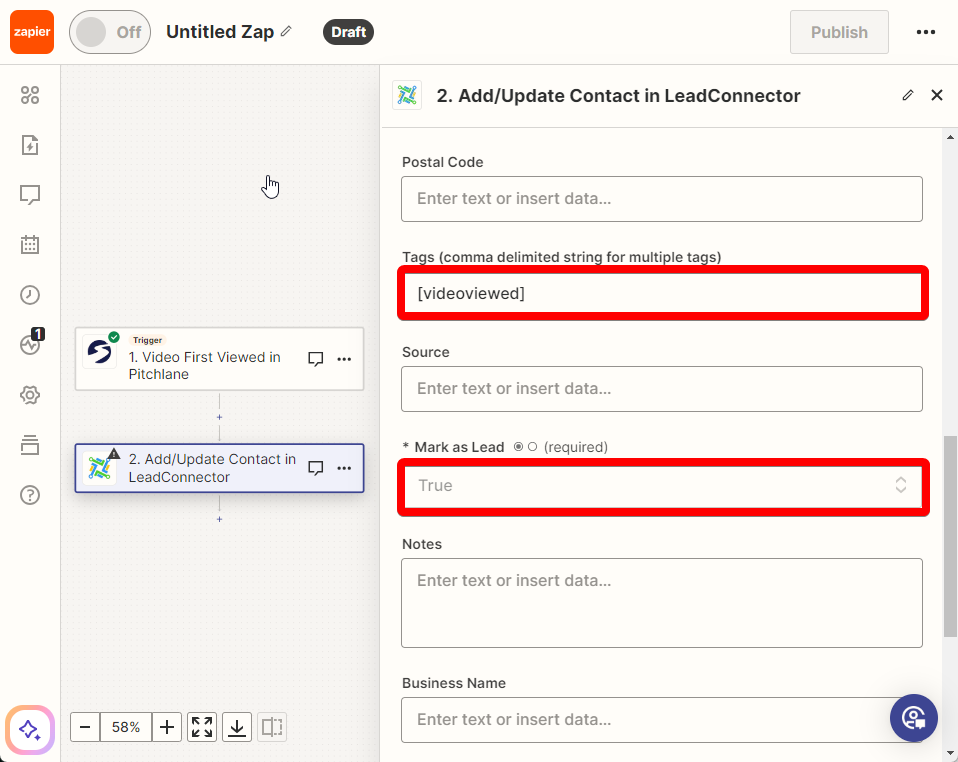
Task: Click the Notes text area
Action: coord(662,603)
